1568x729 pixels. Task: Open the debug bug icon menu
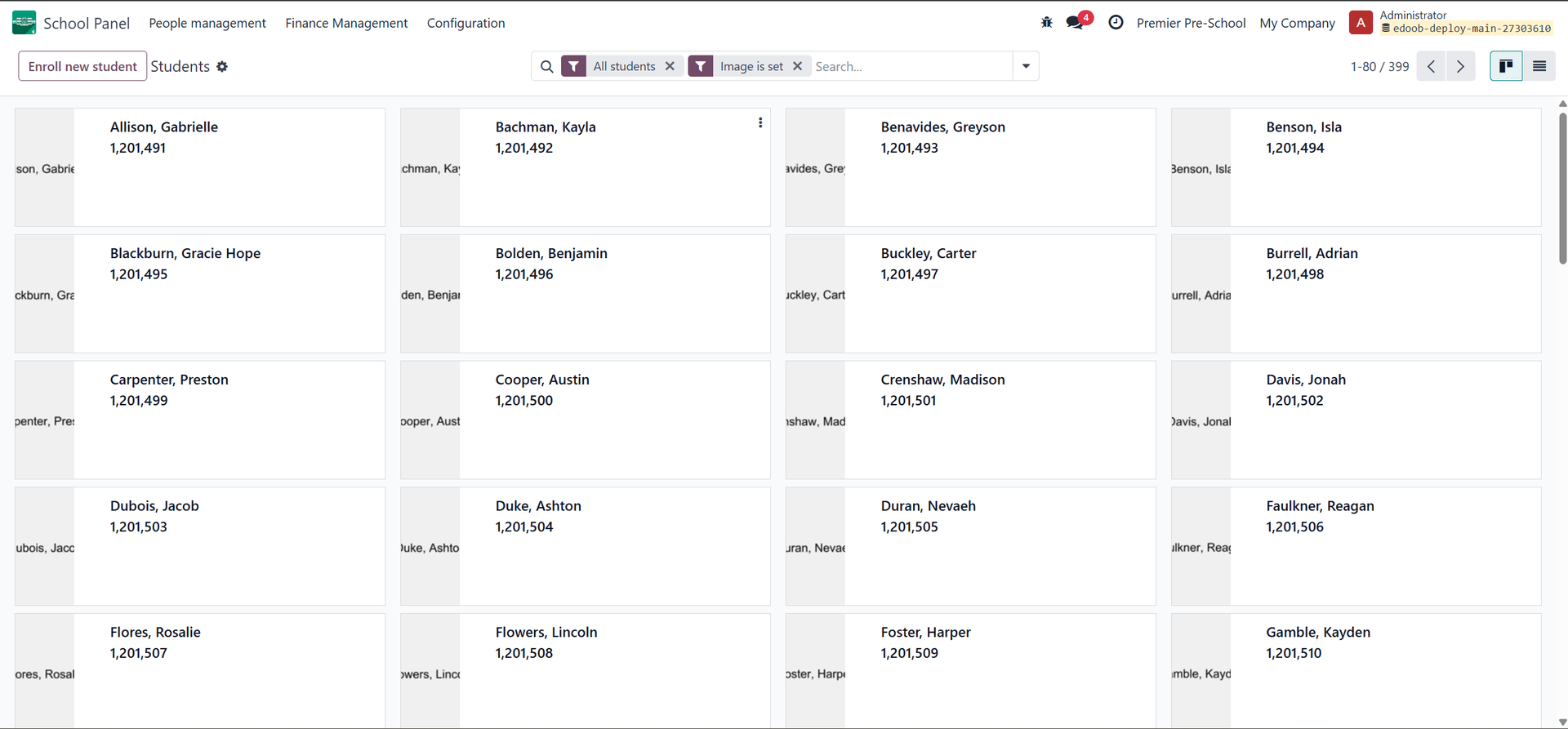(1046, 23)
